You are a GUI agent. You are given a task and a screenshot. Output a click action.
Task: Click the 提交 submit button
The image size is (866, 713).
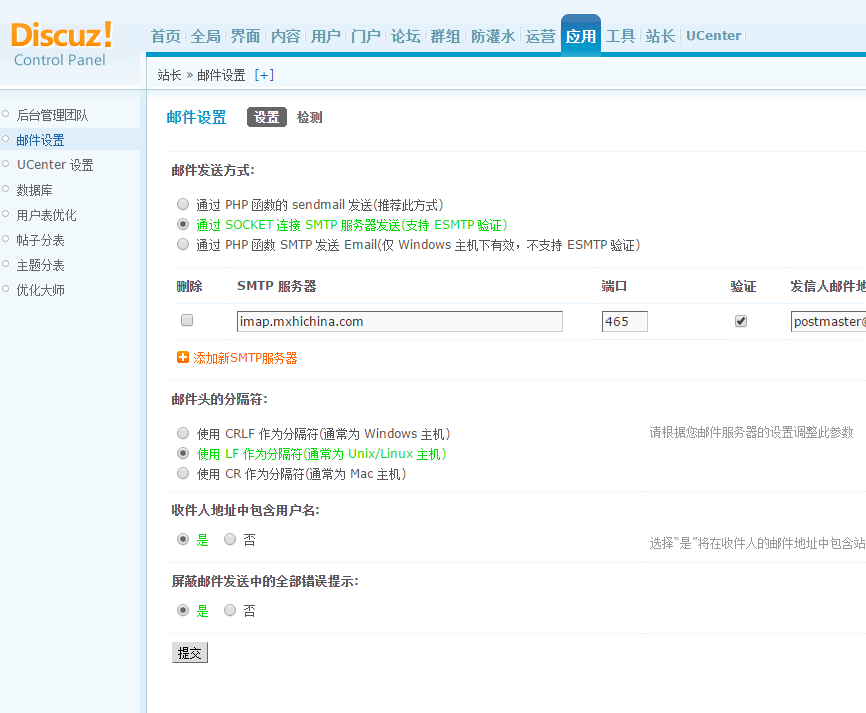pos(189,652)
